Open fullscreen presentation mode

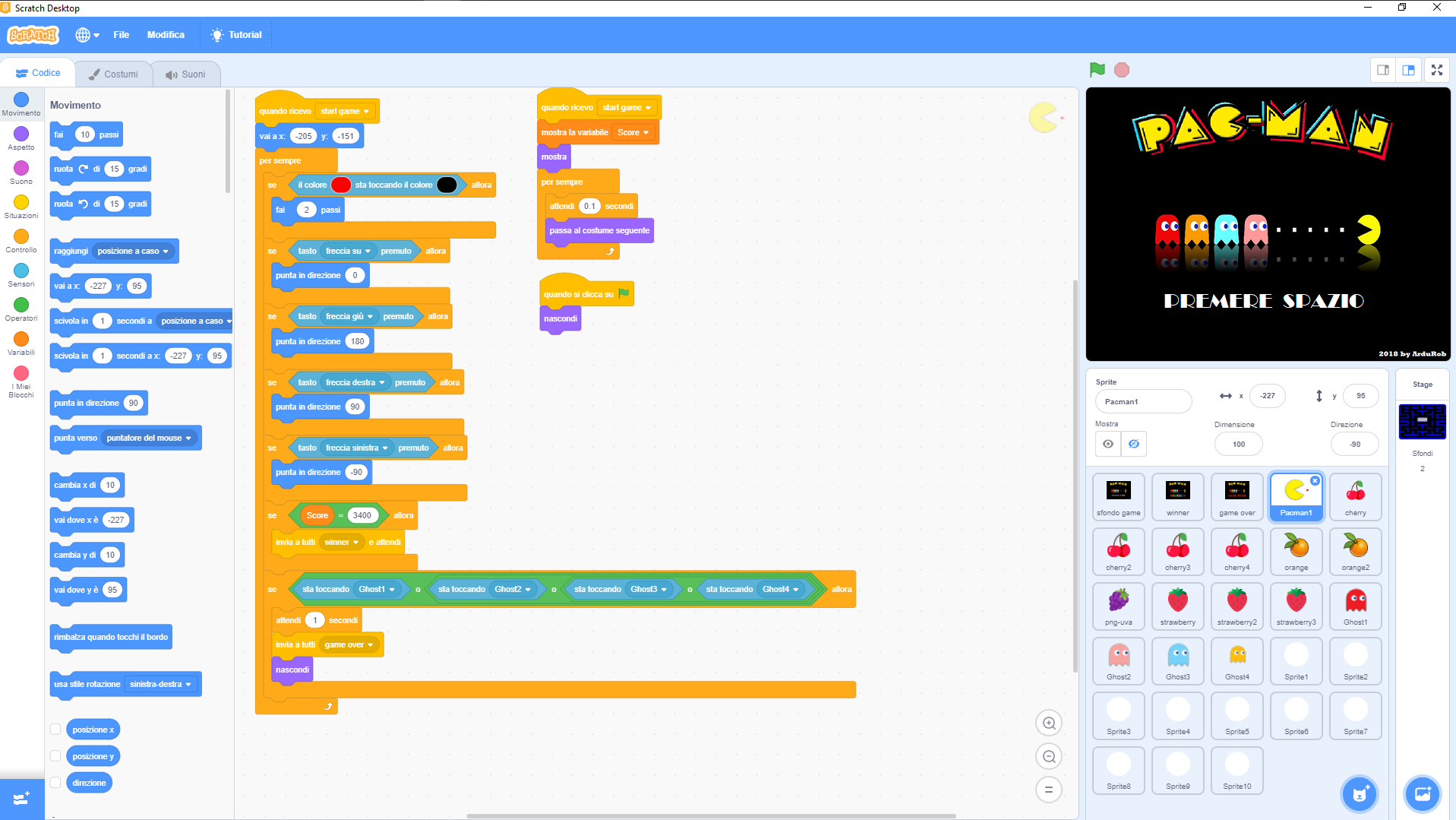click(x=1437, y=70)
